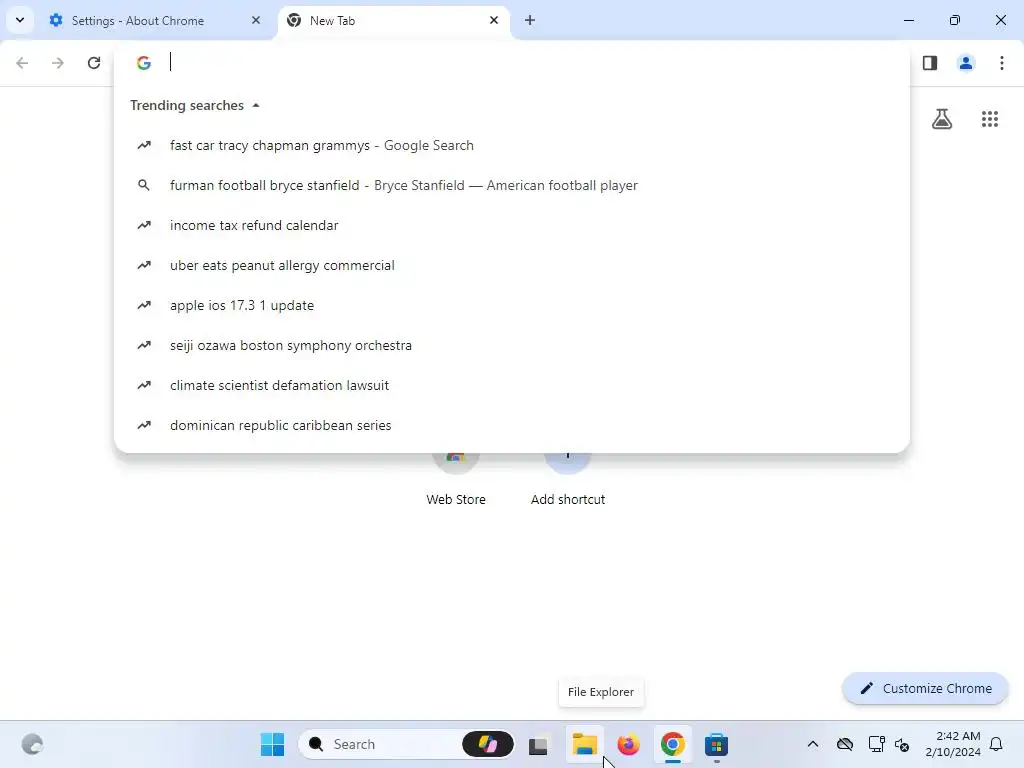Viewport: 1024px width, 768px height.
Task: Close the Settings - About Chrome tab
Action: coord(256,20)
